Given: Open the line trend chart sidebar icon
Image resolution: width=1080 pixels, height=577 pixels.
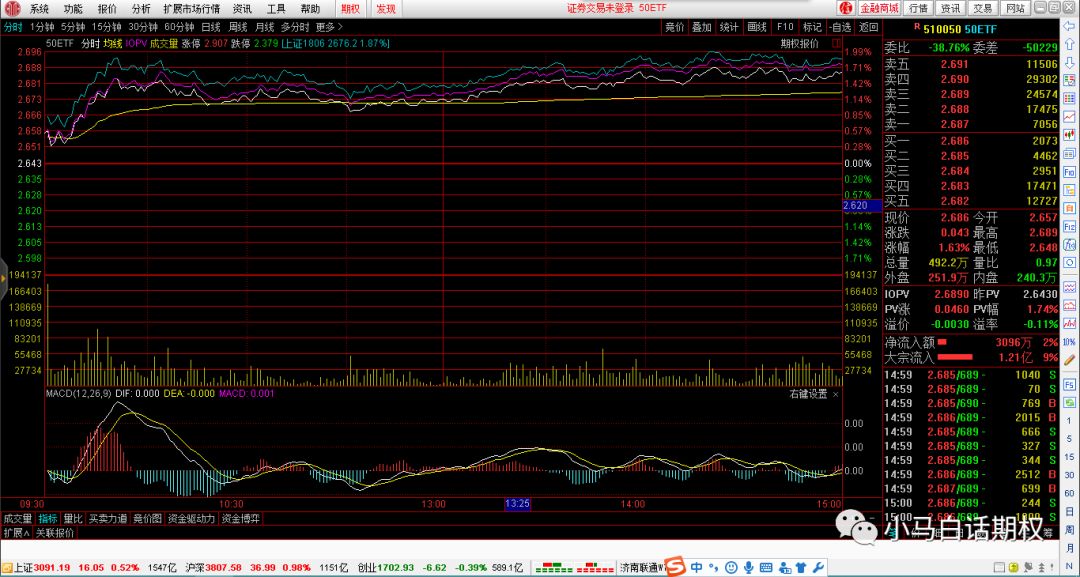Looking at the screenshot, I should pyautogui.click(x=1070, y=117).
